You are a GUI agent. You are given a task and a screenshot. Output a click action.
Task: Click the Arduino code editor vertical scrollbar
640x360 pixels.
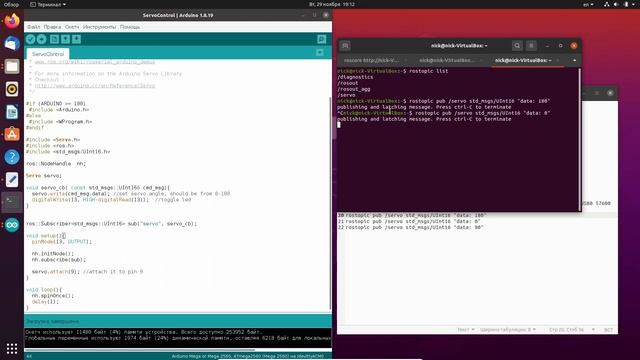point(330,202)
